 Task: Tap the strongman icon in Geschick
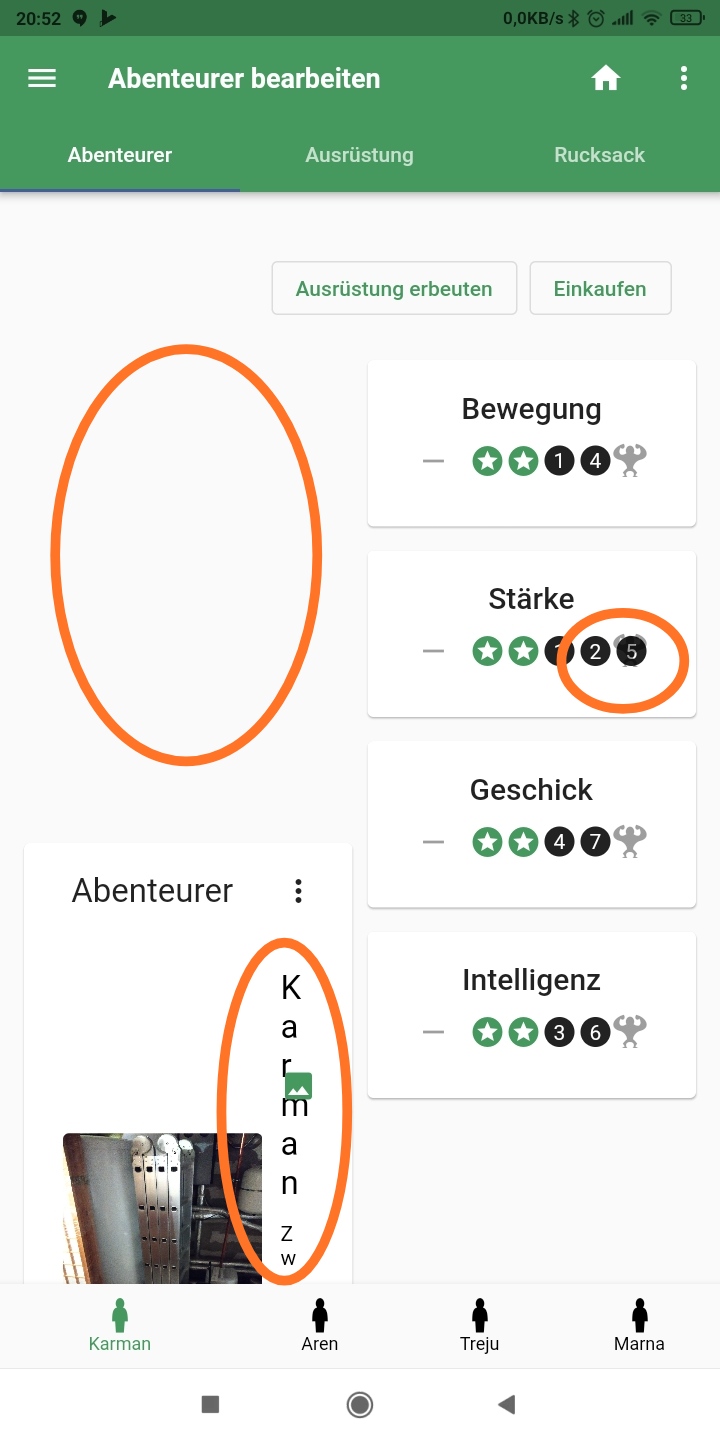pos(630,842)
